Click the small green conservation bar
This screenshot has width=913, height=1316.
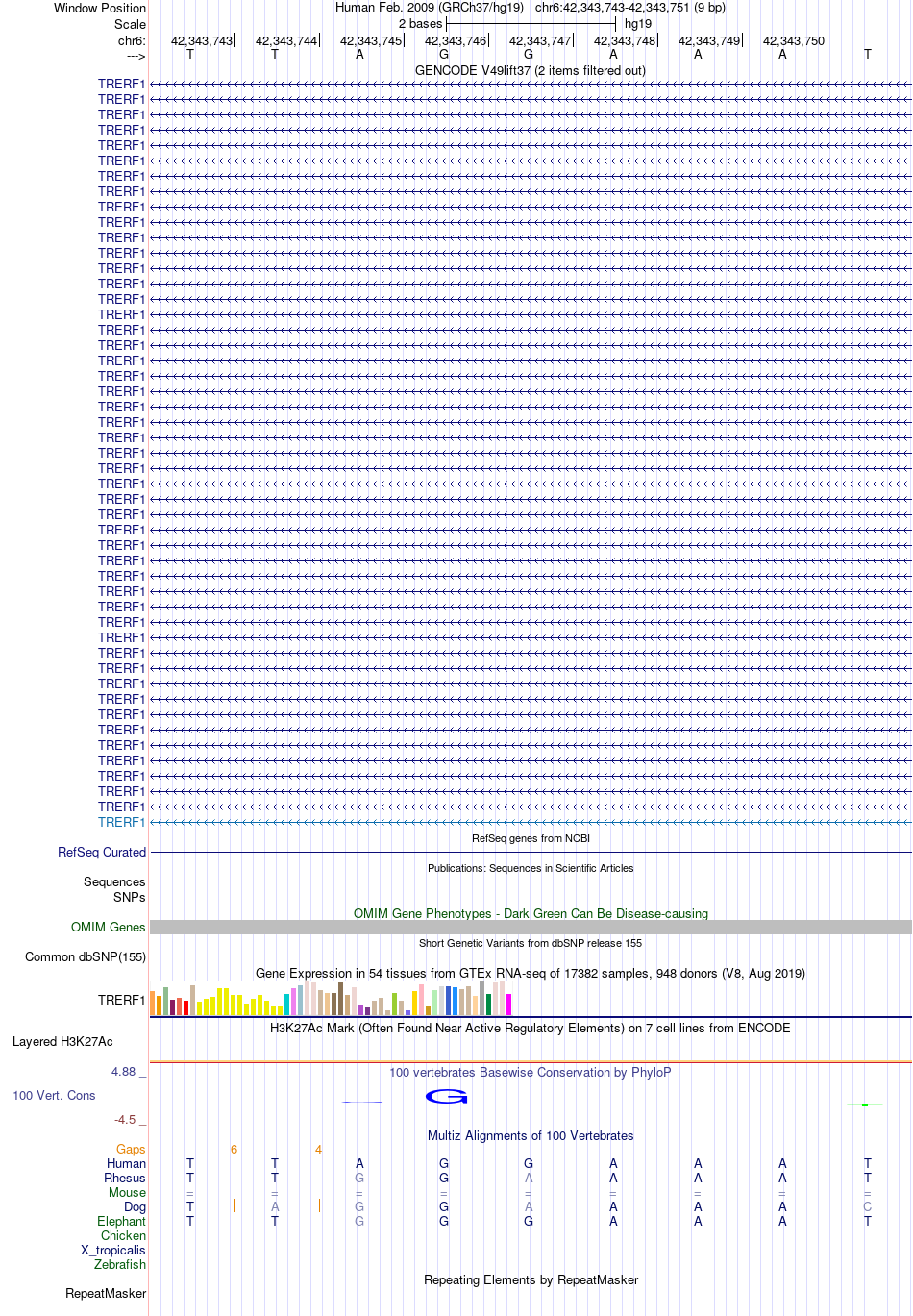[865, 1105]
